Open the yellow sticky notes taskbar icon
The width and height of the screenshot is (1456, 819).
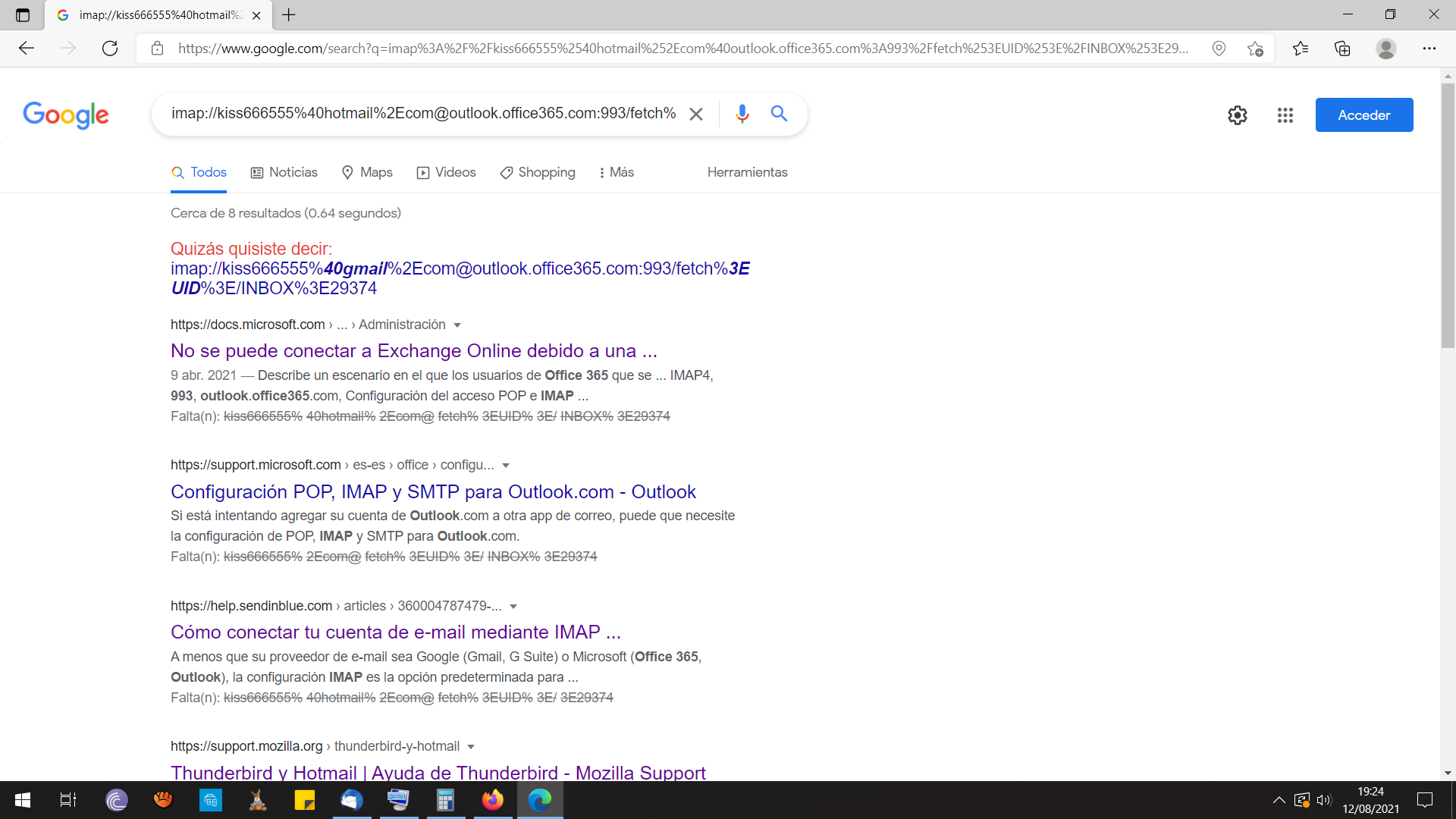(x=304, y=800)
